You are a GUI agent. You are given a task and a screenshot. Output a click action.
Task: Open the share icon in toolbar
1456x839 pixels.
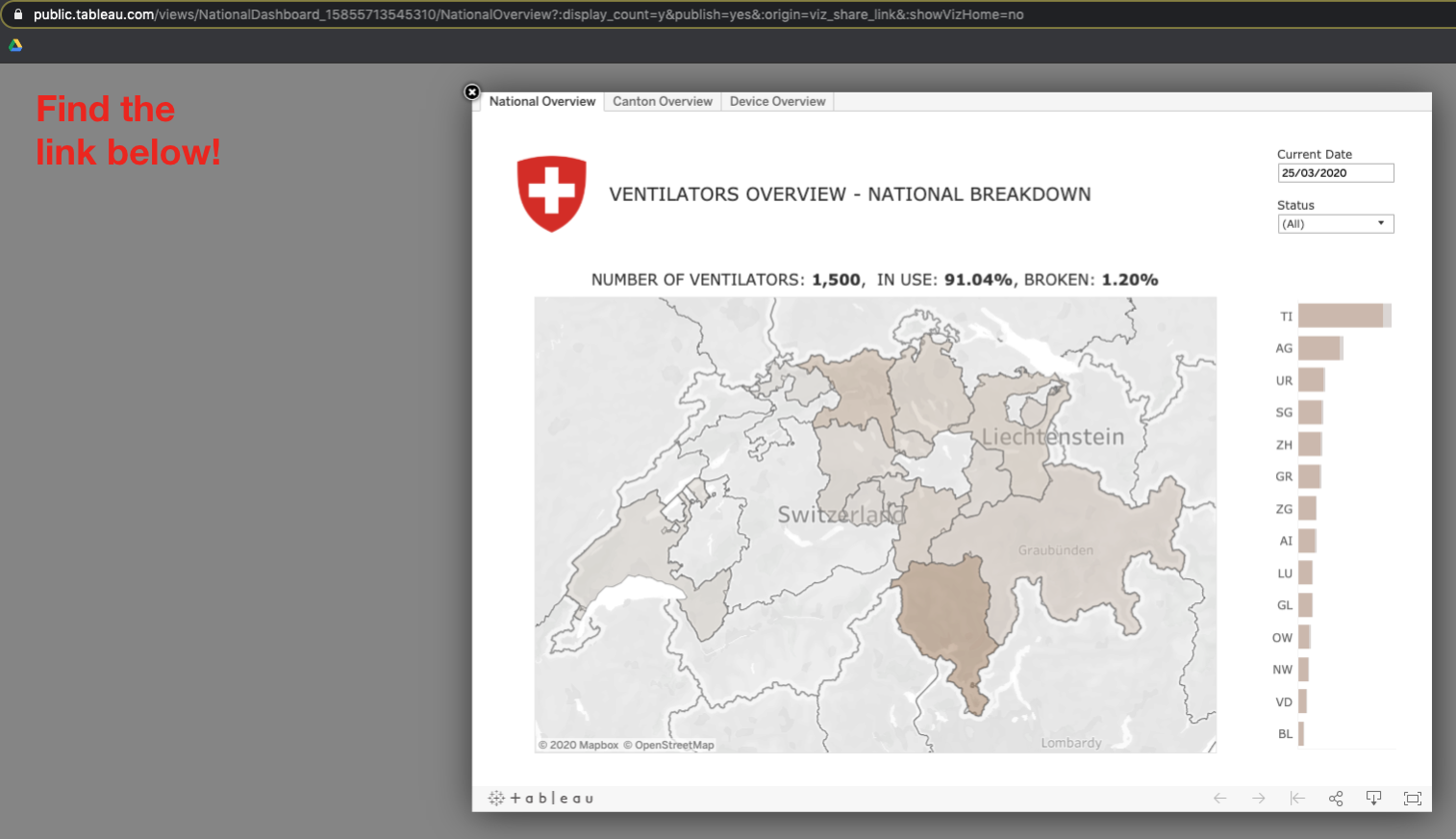point(1336,799)
